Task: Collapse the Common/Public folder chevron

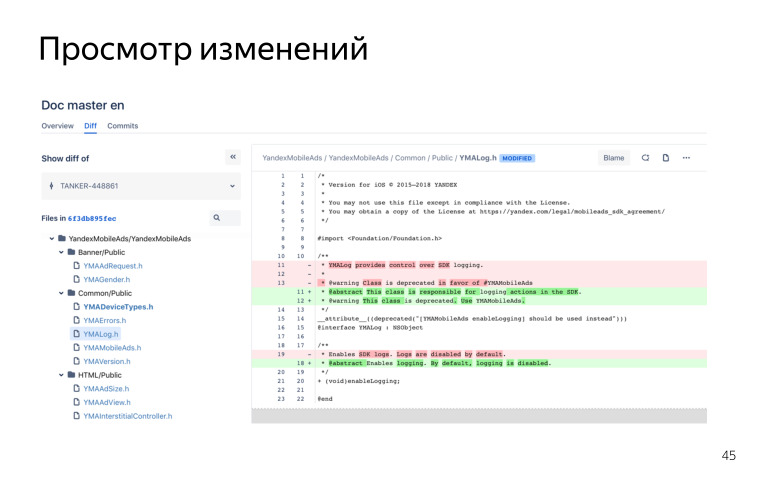Action: pyautogui.click(x=61, y=293)
